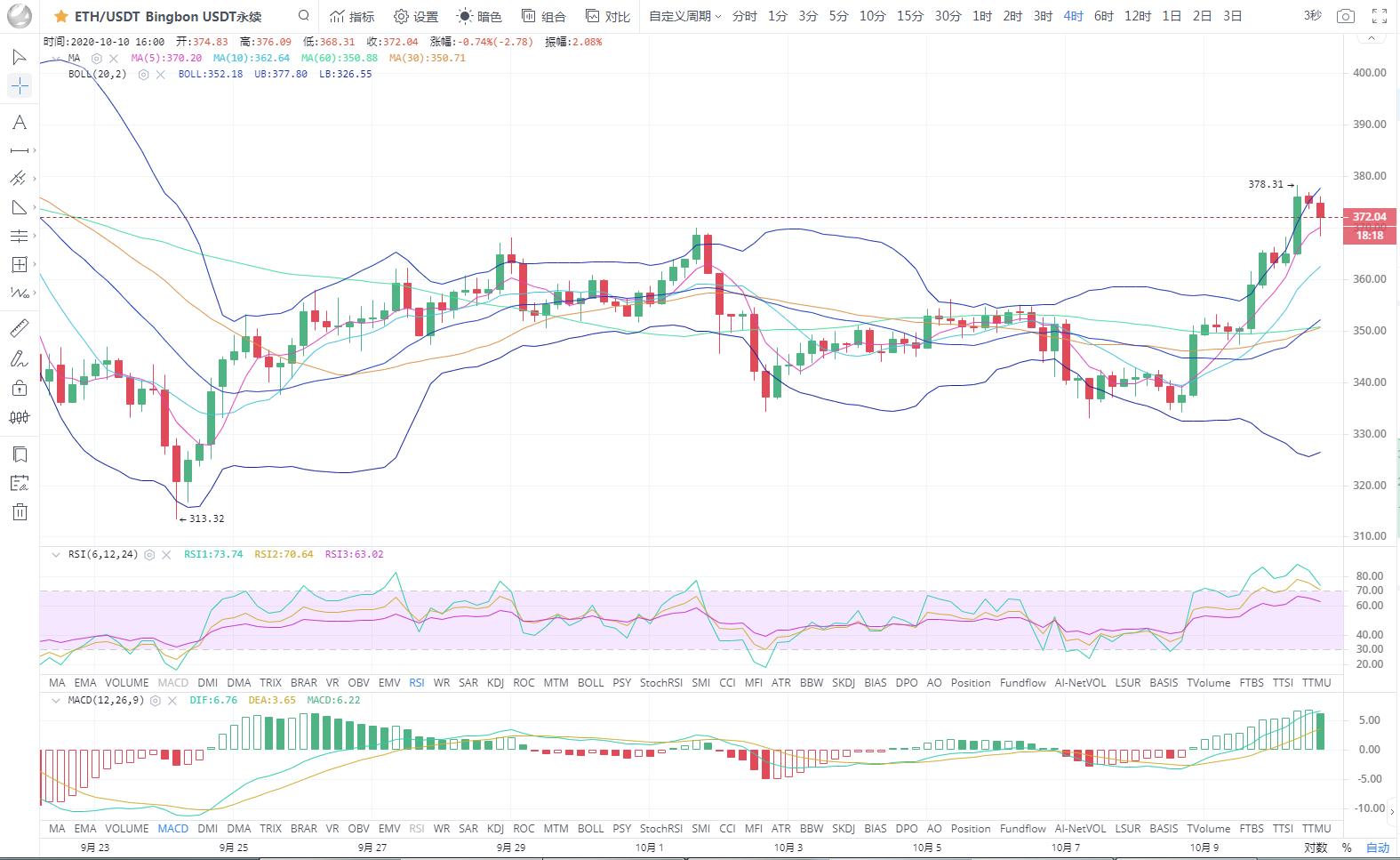
Task: Switch to the 1日 timeframe
Action: pyautogui.click(x=1172, y=16)
